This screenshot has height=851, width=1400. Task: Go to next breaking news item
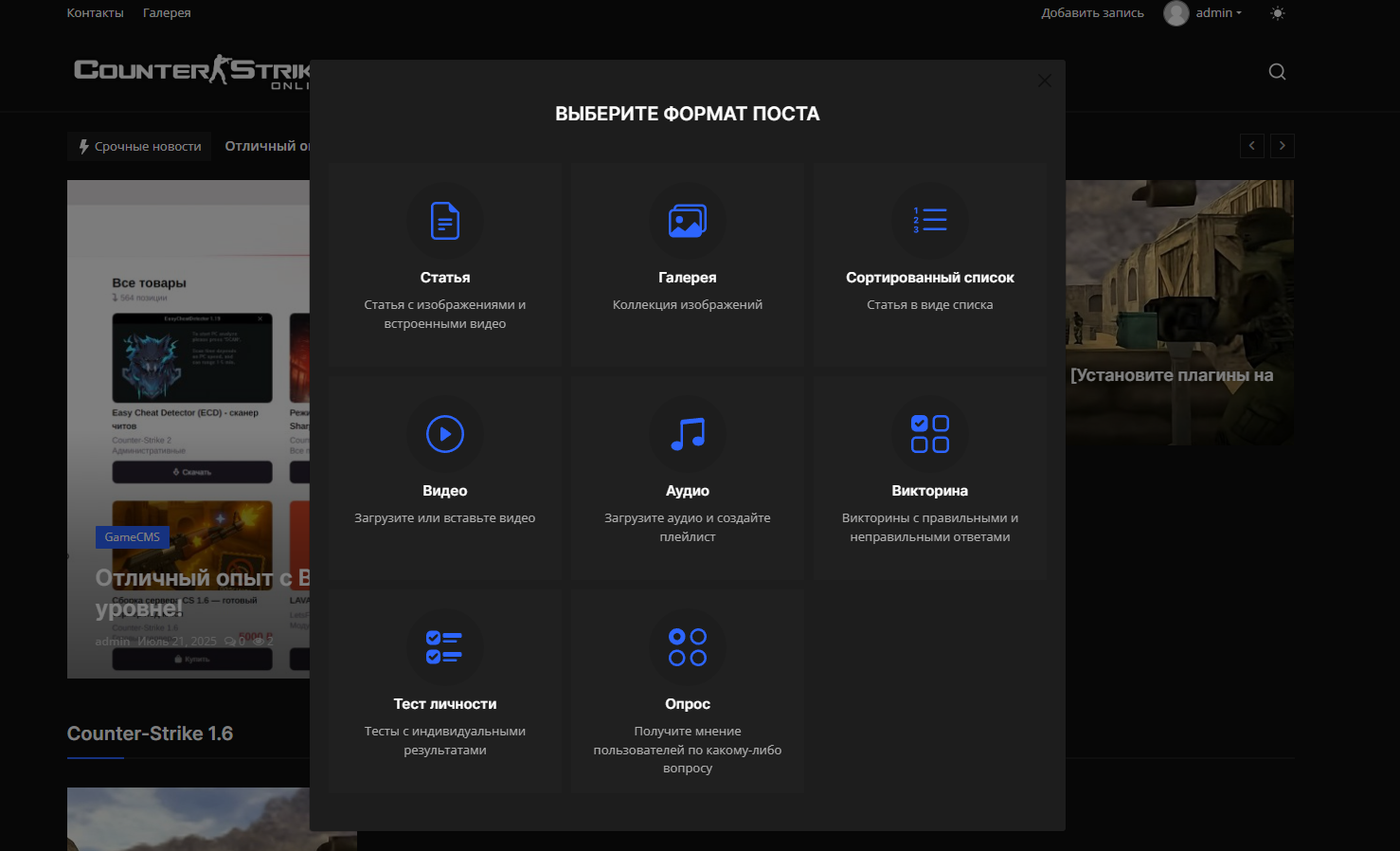point(1282,146)
